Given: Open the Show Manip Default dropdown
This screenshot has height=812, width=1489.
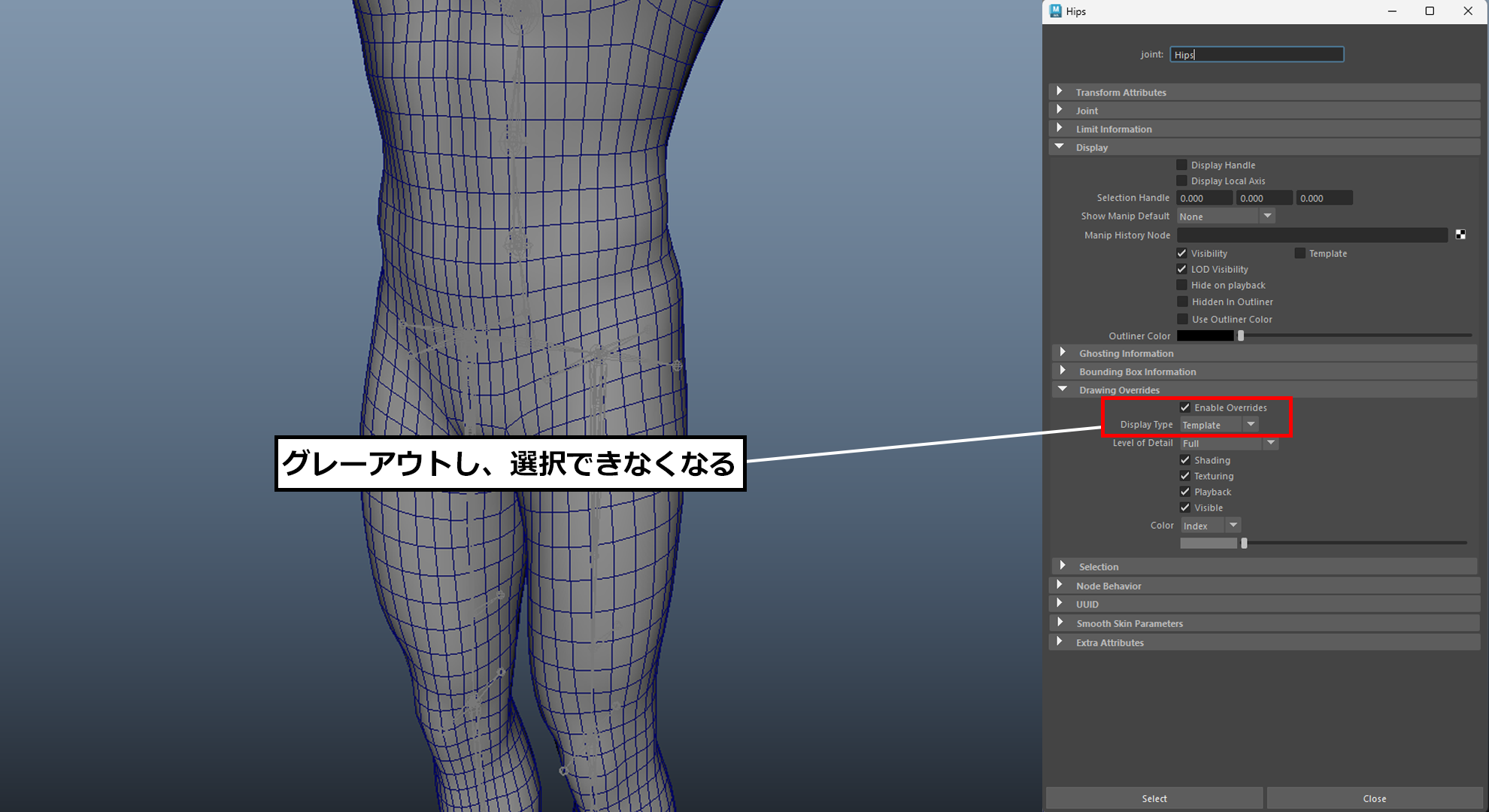Looking at the screenshot, I should pyautogui.click(x=1226, y=216).
